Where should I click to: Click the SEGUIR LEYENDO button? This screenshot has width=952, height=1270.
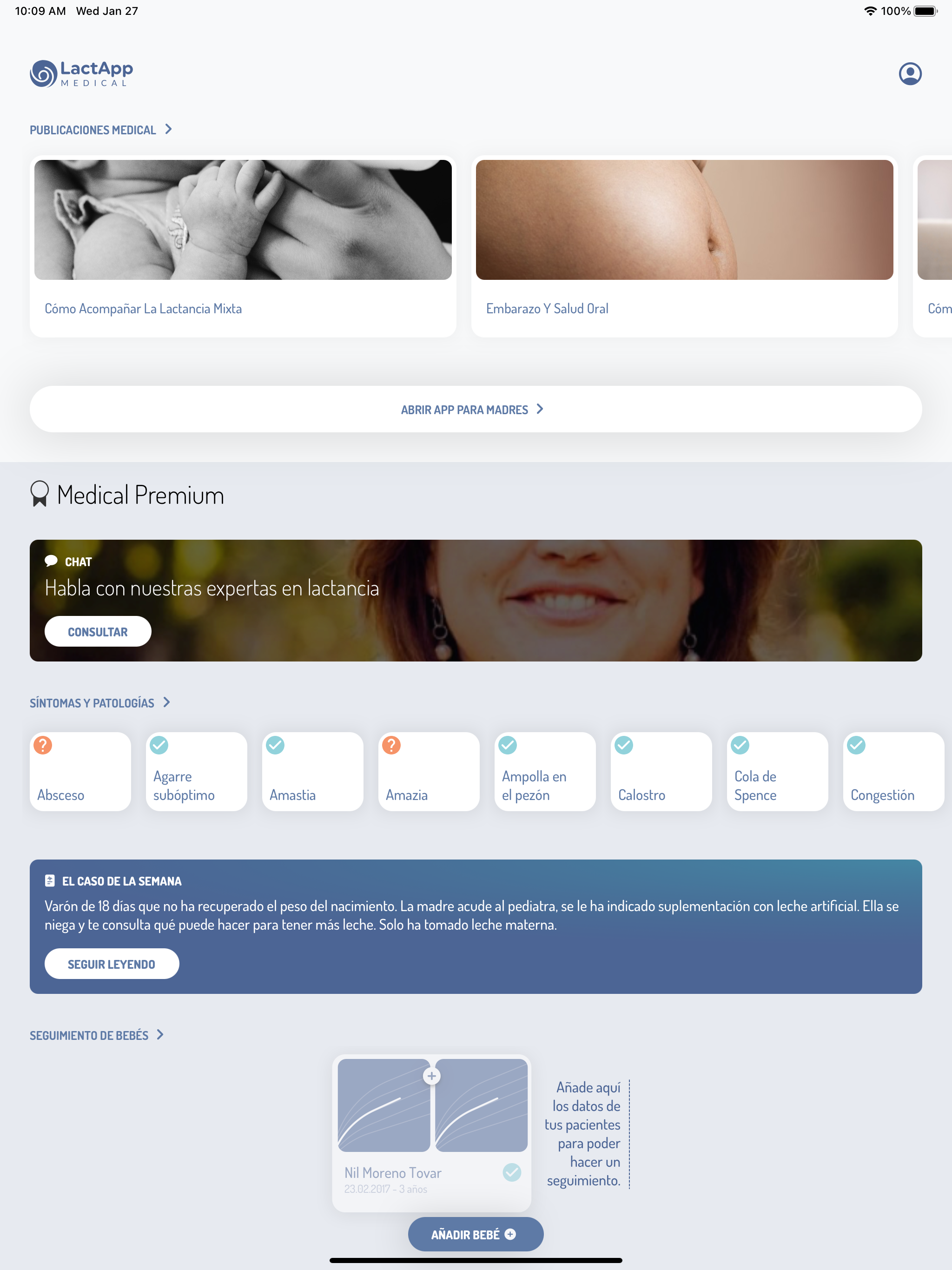point(112,964)
